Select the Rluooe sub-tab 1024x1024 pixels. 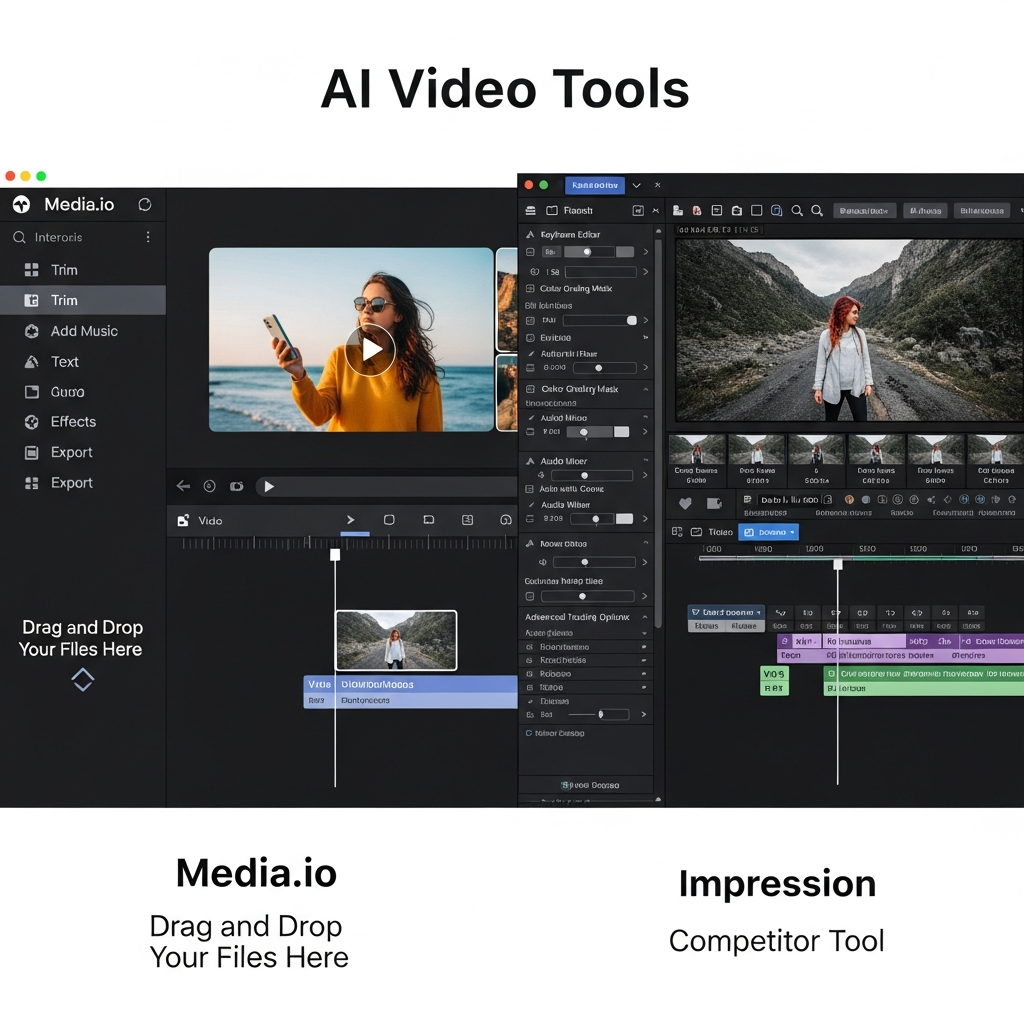point(744,626)
